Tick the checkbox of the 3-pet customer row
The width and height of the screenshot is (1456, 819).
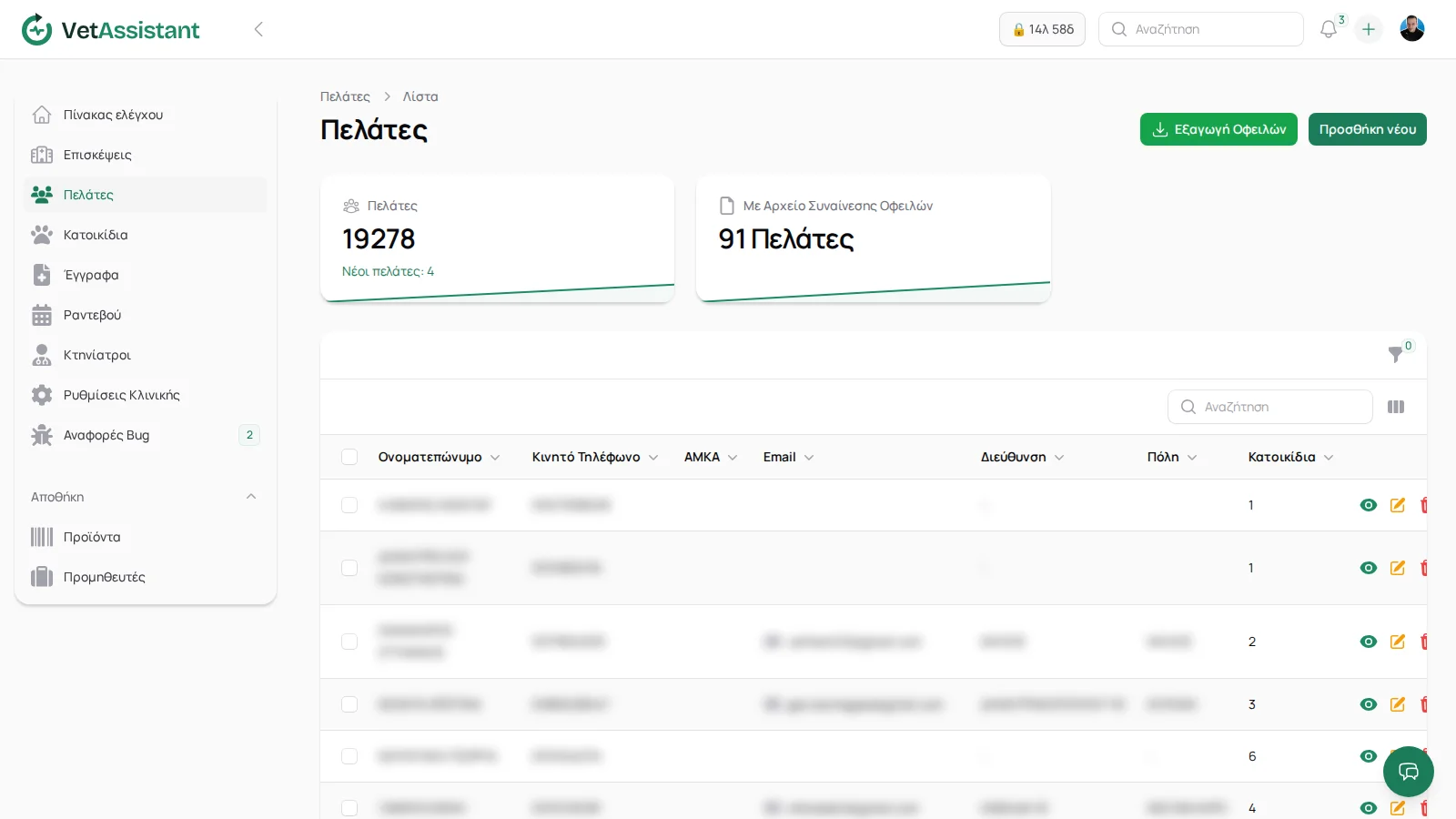coord(349,704)
